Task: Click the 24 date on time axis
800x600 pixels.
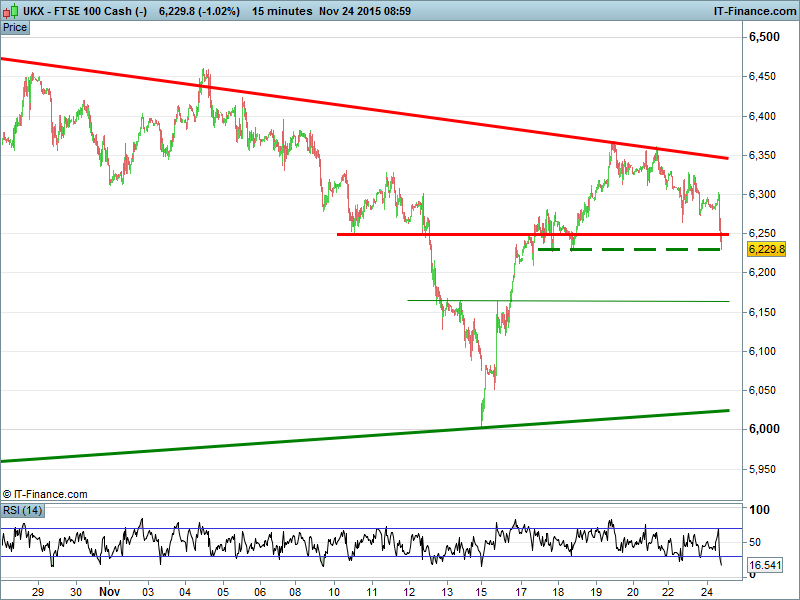Action: (x=705, y=591)
